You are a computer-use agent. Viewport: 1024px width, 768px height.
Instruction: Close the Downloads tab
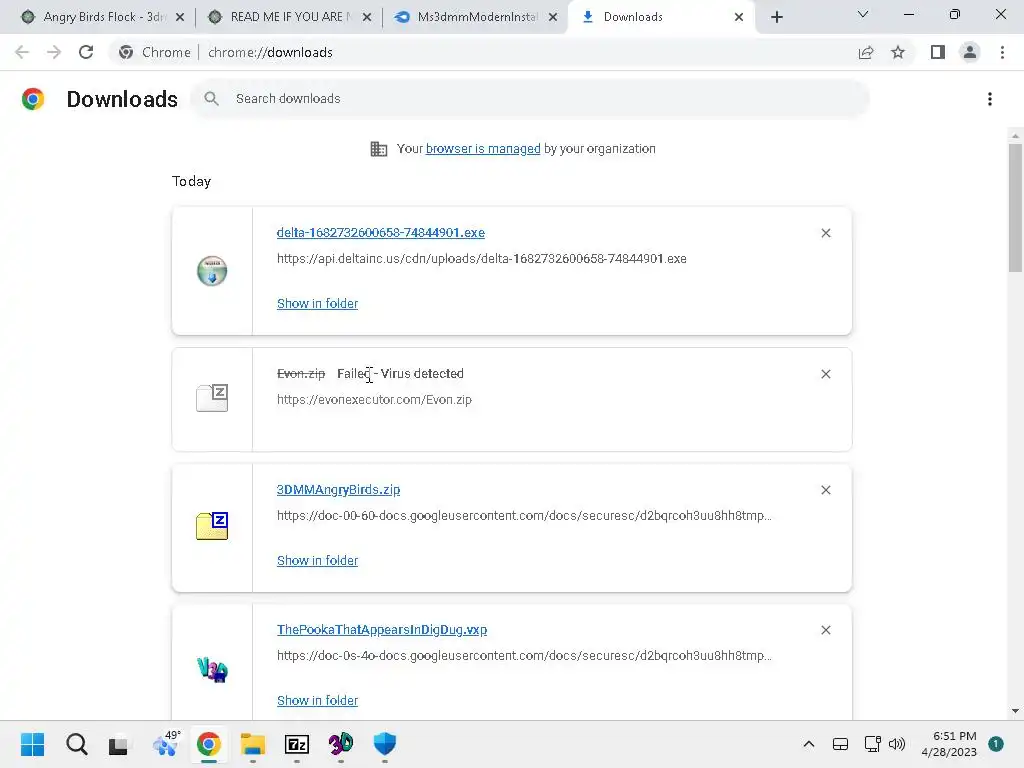pos(739,17)
